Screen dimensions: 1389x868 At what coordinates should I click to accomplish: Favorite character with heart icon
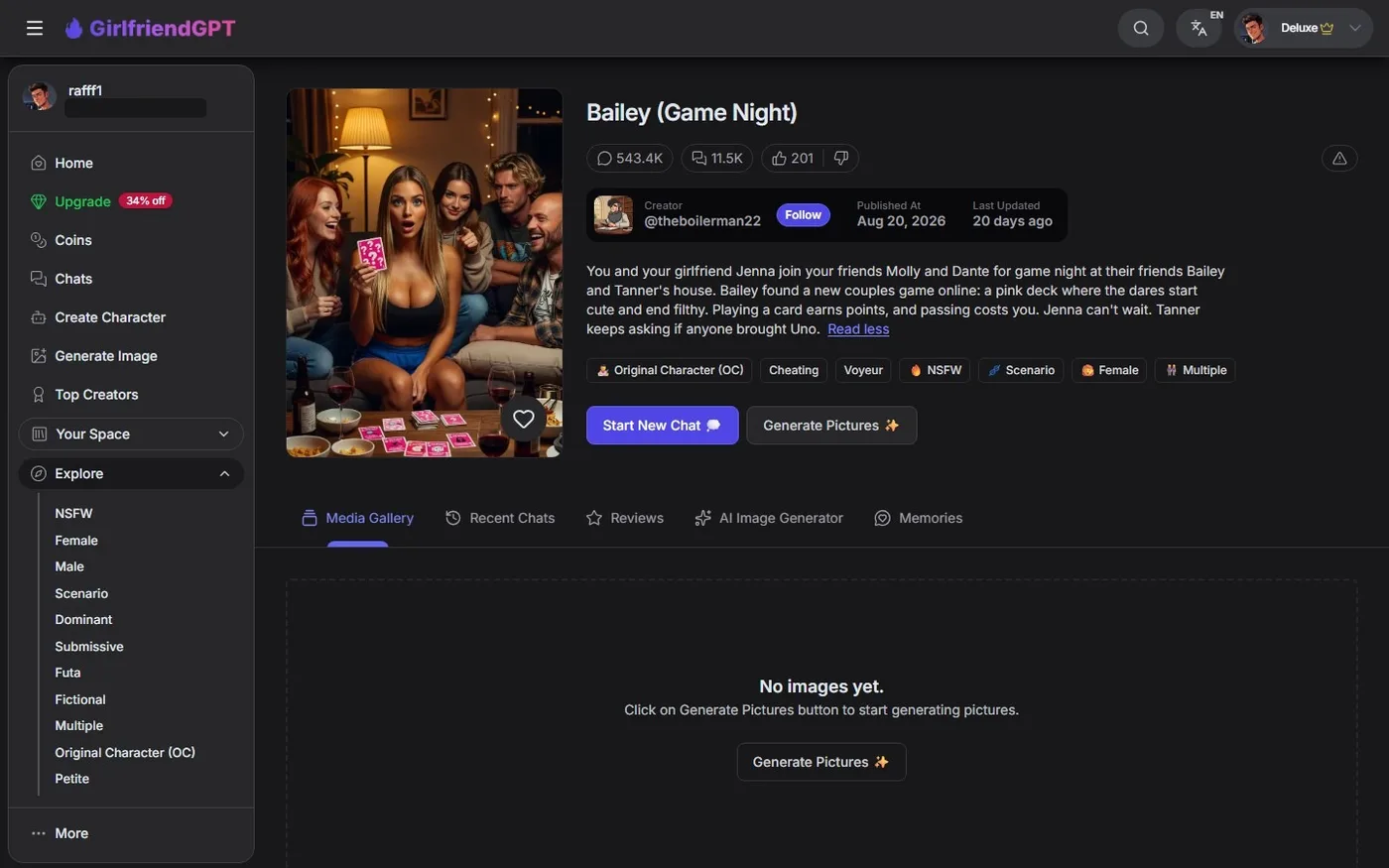click(x=524, y=419)
